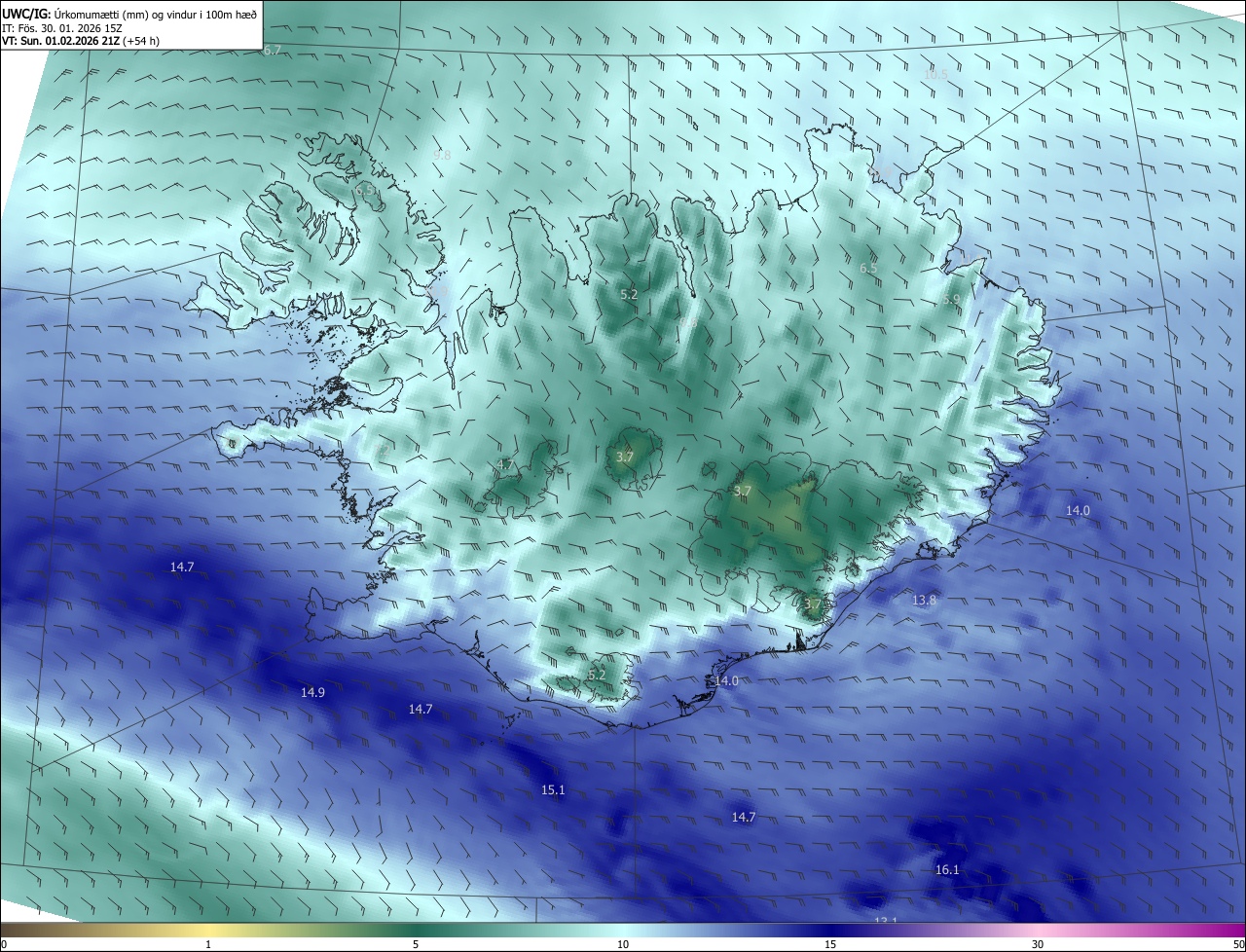The width and height of the screenshot is (1246, 952).
Task: Click the 14.7 value west of Reykjanes
Action: (182, 566)
